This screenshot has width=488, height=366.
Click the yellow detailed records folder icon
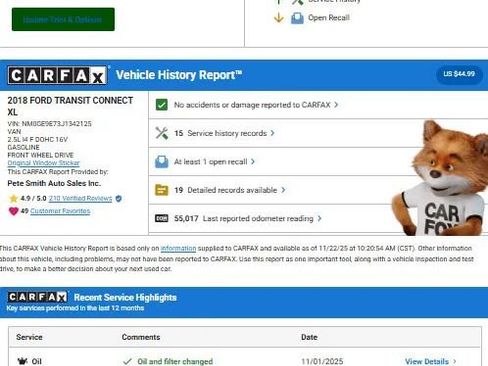tap(162, 190)
